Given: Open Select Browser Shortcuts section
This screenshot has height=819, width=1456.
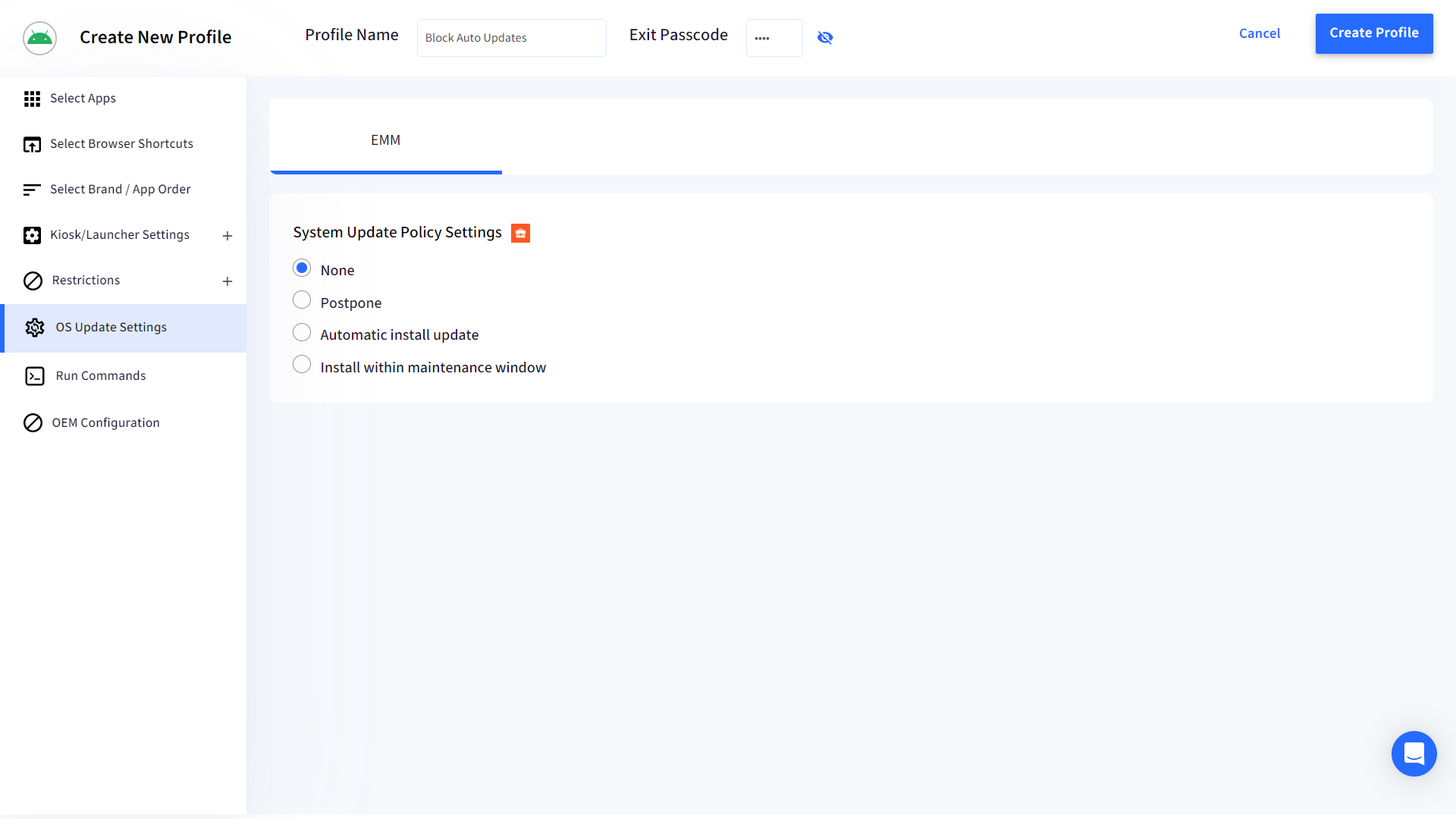Looking at the screenshot, I should (x=123, y=144).
